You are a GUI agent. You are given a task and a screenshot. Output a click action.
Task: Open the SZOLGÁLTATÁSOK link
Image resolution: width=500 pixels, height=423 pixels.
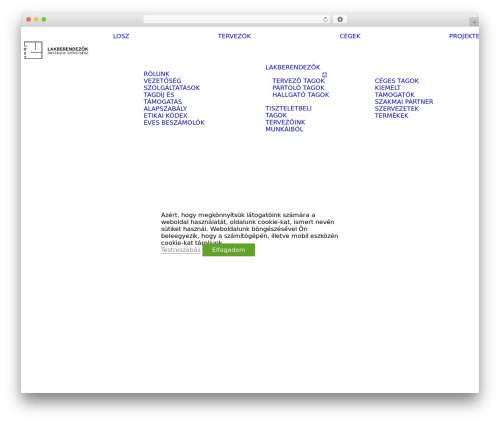[x=172, y=88]
